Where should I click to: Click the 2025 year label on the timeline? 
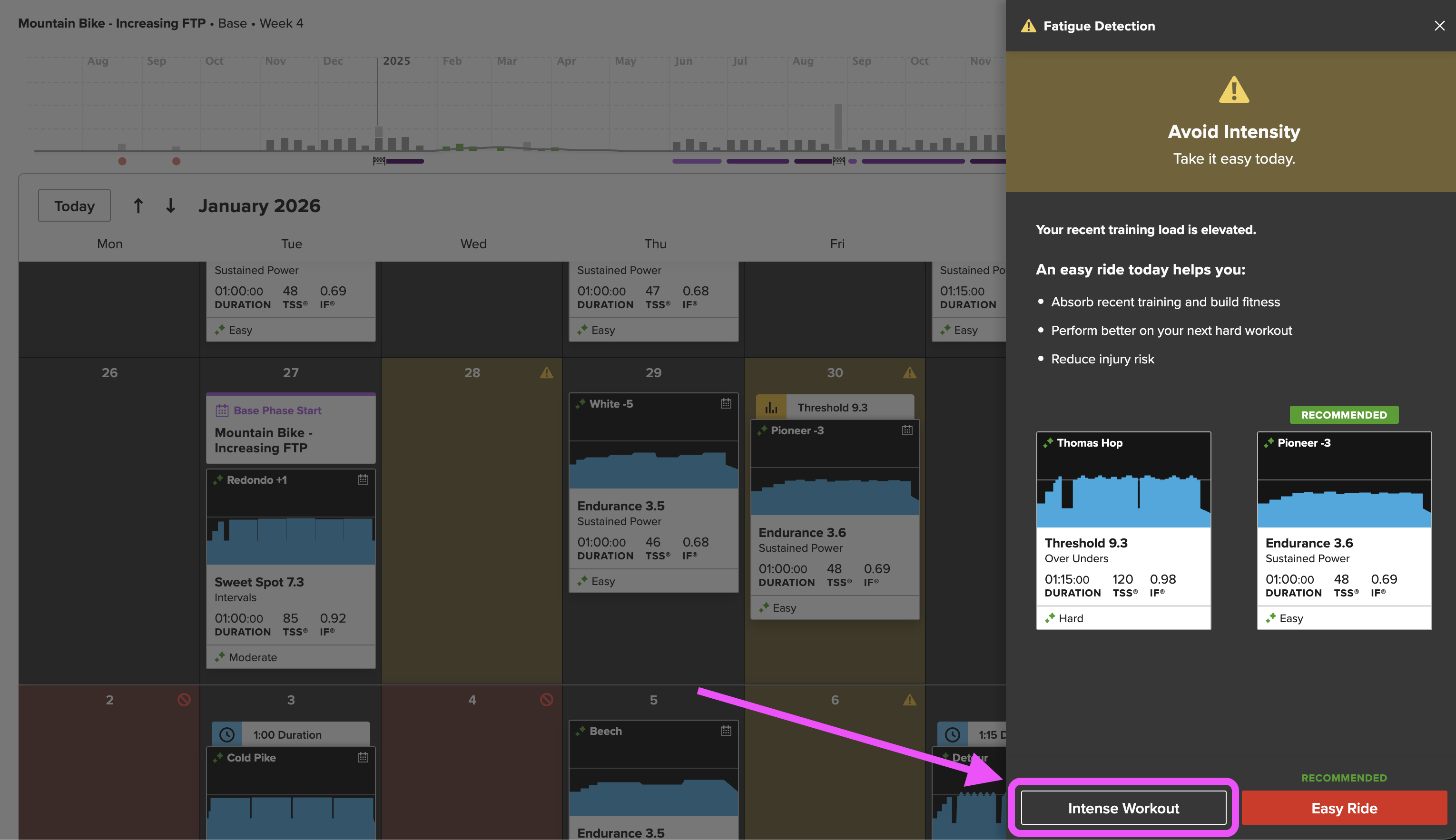click(396, 60)
